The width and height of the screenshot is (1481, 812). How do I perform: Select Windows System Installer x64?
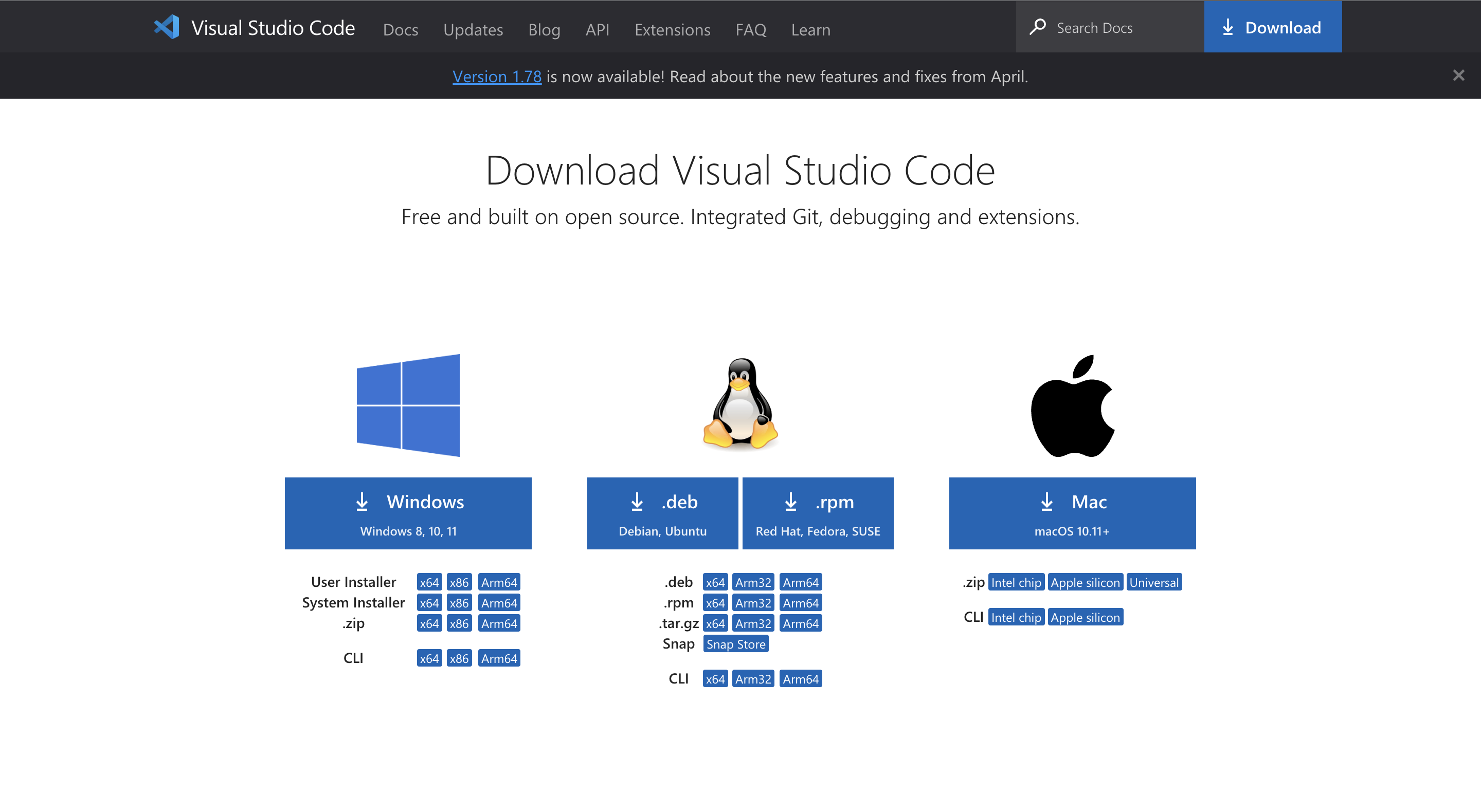pyautogui.click(x=429, y=603)
